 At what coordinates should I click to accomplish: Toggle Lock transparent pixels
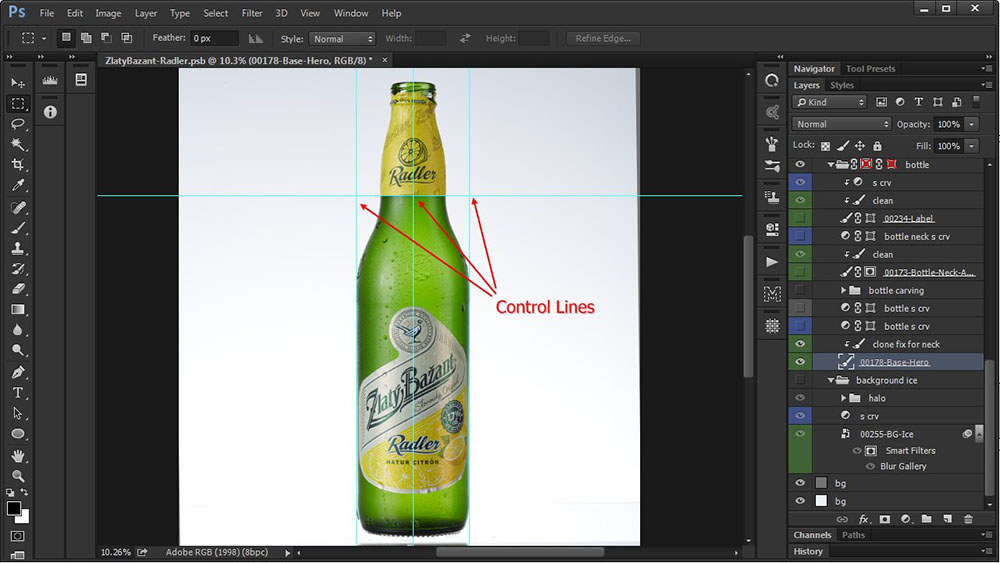pos(825,146)
